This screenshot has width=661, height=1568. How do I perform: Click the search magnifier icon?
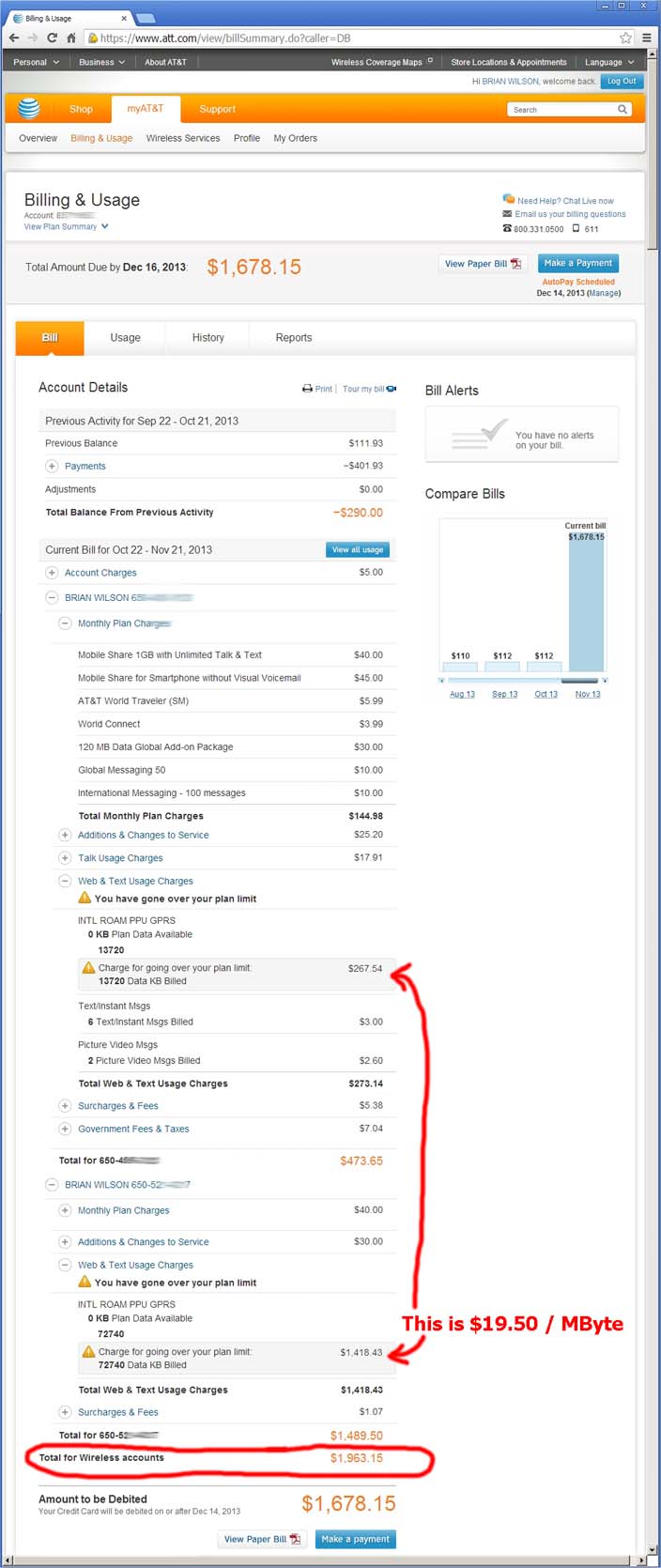click(x=622, y=110)
